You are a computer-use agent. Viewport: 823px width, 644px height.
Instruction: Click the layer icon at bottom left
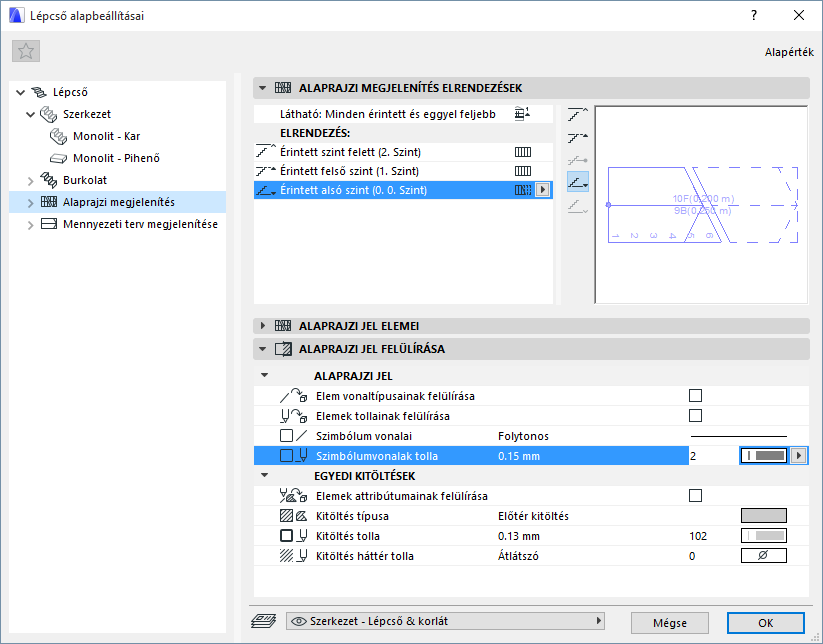[x=263, y=621]
